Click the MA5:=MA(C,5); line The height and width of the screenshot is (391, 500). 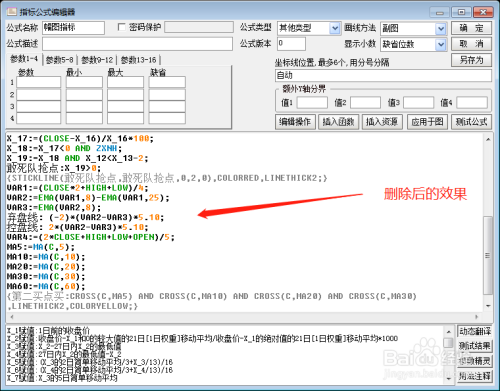pos(41,247)
